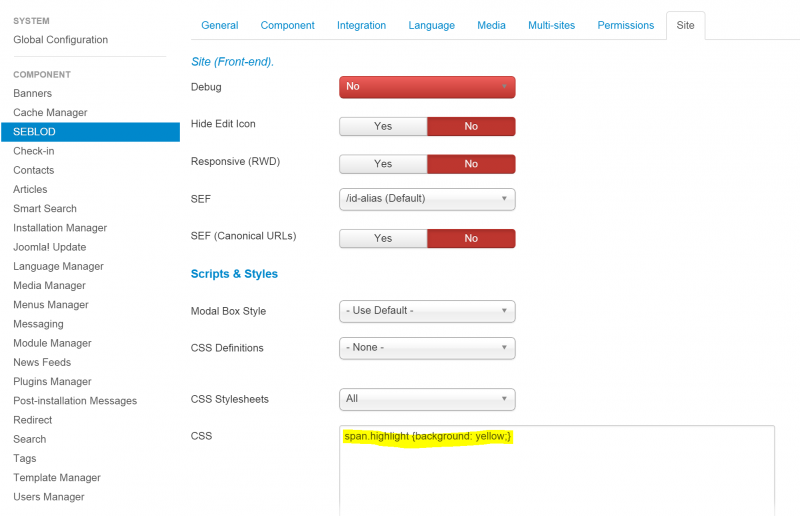Switch to the Component tab

287,25
